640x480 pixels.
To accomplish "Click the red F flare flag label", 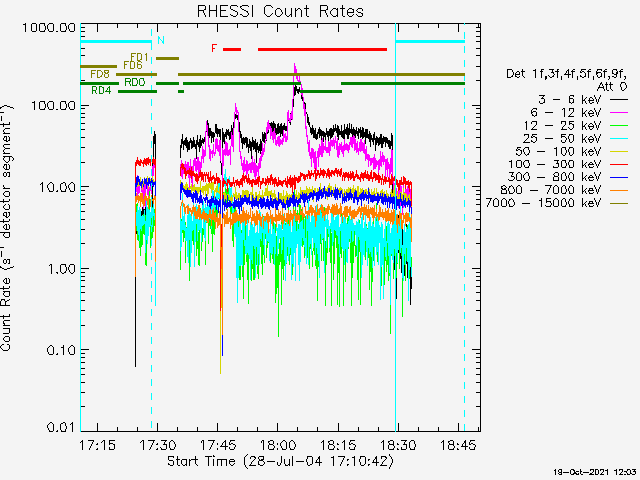I will click(214, 49).
